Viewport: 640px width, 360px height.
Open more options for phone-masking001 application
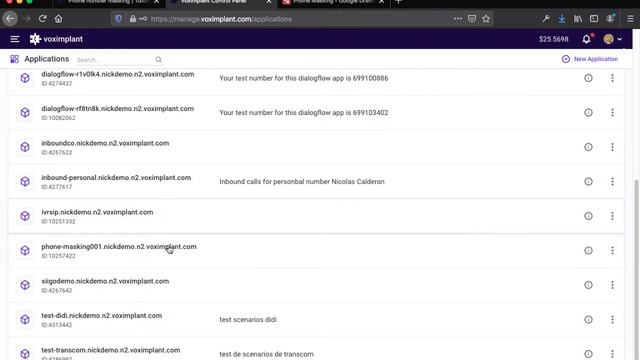(x=612, y=250)
